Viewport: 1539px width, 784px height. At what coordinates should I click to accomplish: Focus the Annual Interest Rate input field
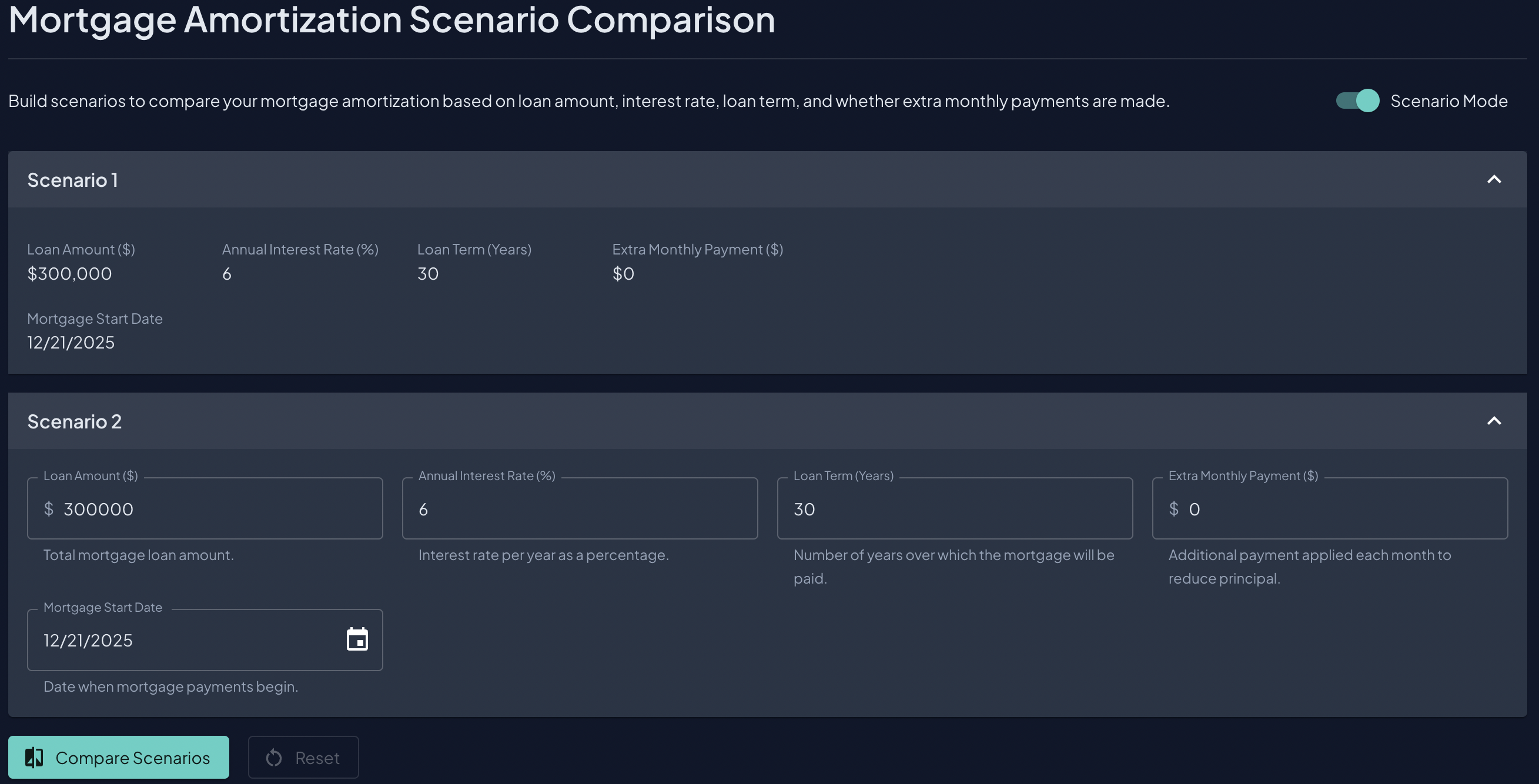[x=580, y=509]
